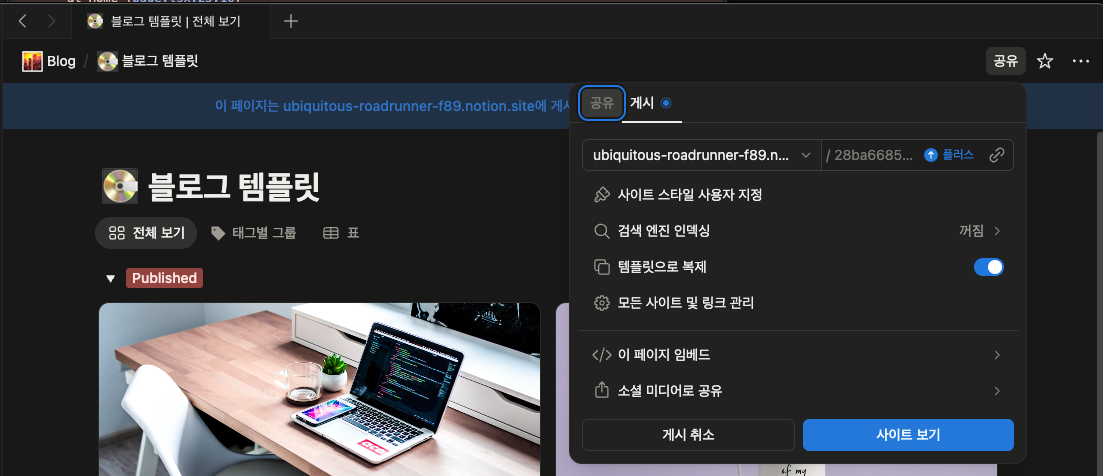
Task: Select the 게시 tab in popup
Action: (x=651, y=103)
